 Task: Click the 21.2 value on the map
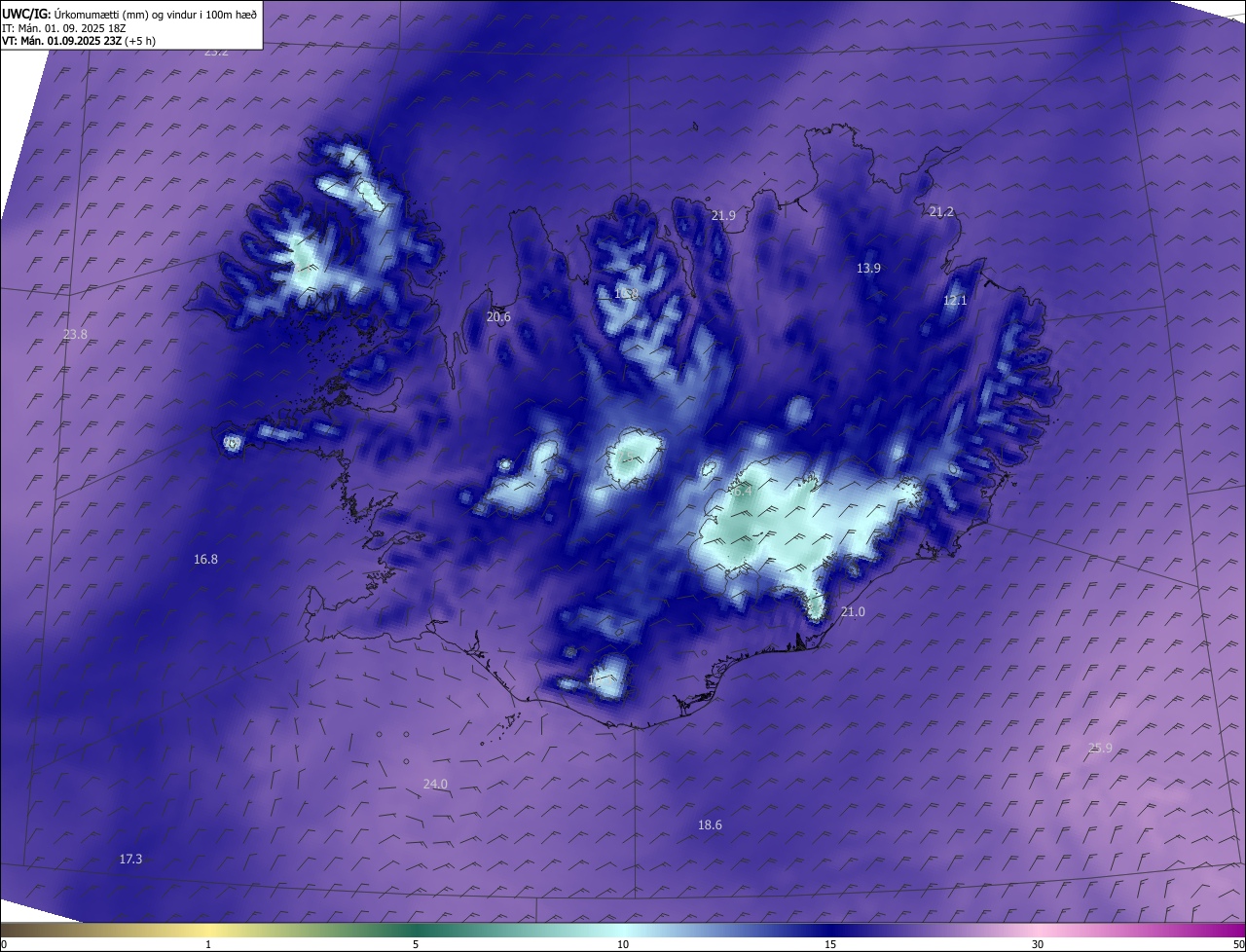point(941,212)
